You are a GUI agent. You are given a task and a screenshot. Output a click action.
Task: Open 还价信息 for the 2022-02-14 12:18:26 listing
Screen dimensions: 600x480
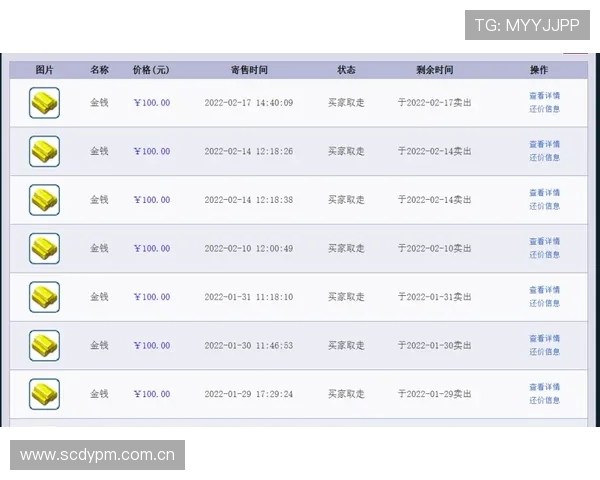tap(545, 158)
